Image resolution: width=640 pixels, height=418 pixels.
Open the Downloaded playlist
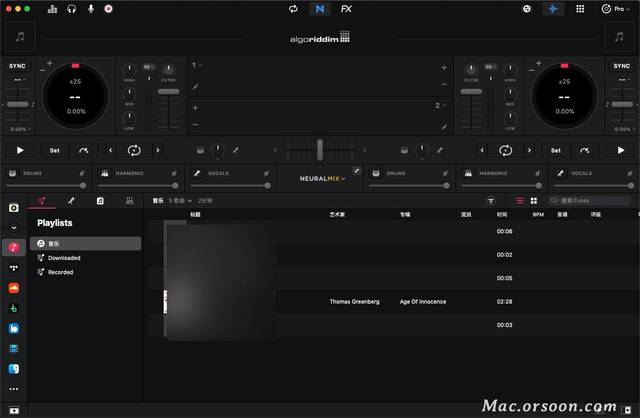point(85,258)
